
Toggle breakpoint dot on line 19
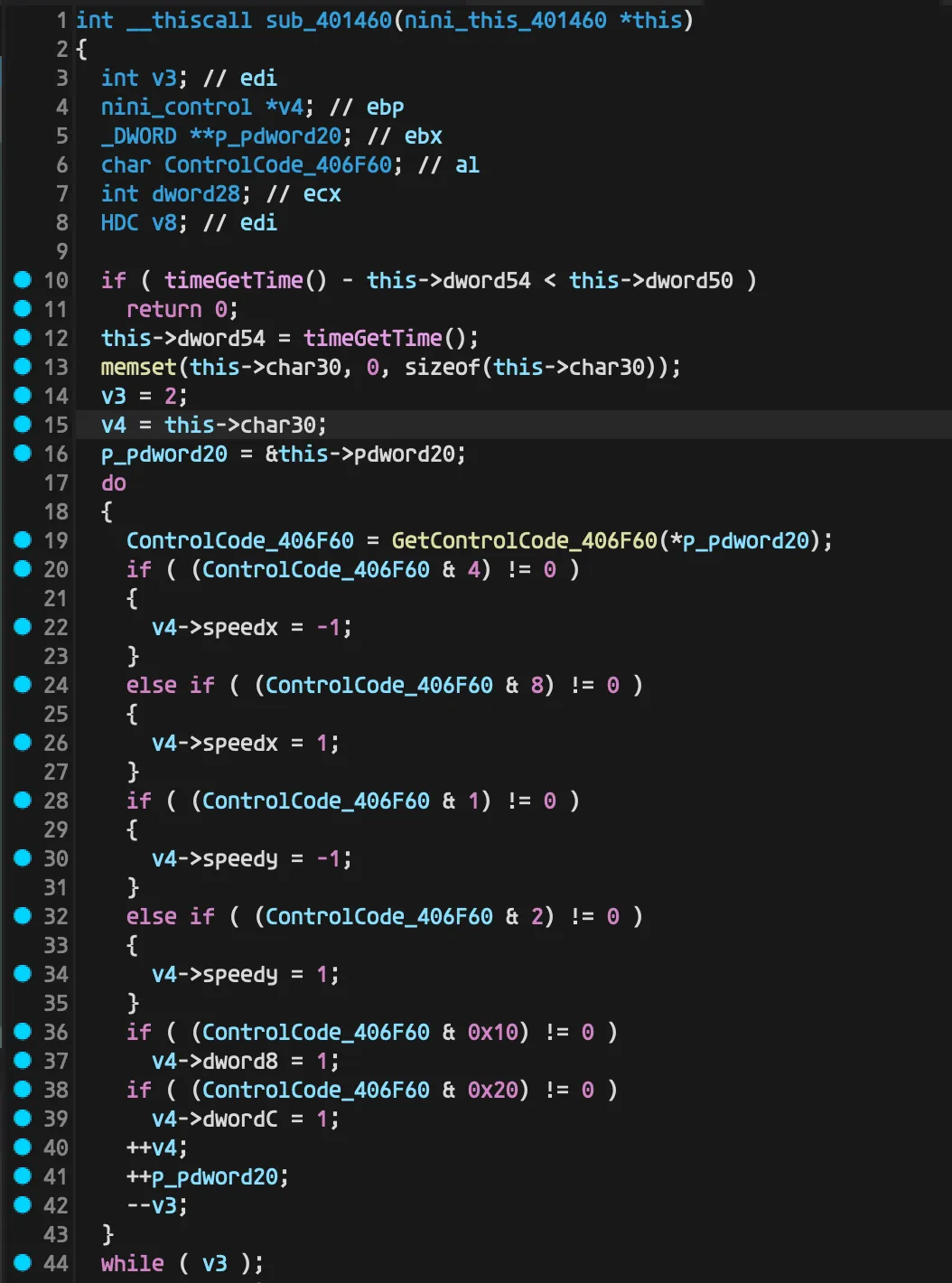(23, 540)
